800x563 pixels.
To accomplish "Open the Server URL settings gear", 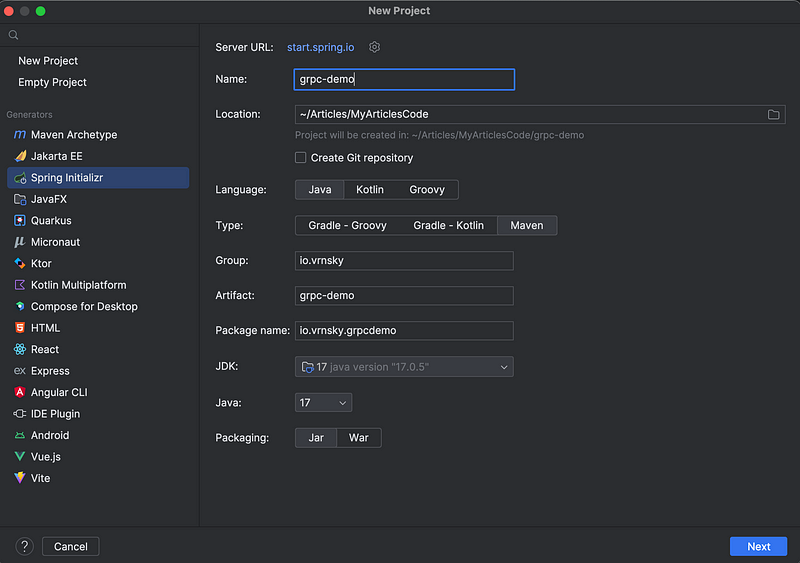I will coord(375,47).
